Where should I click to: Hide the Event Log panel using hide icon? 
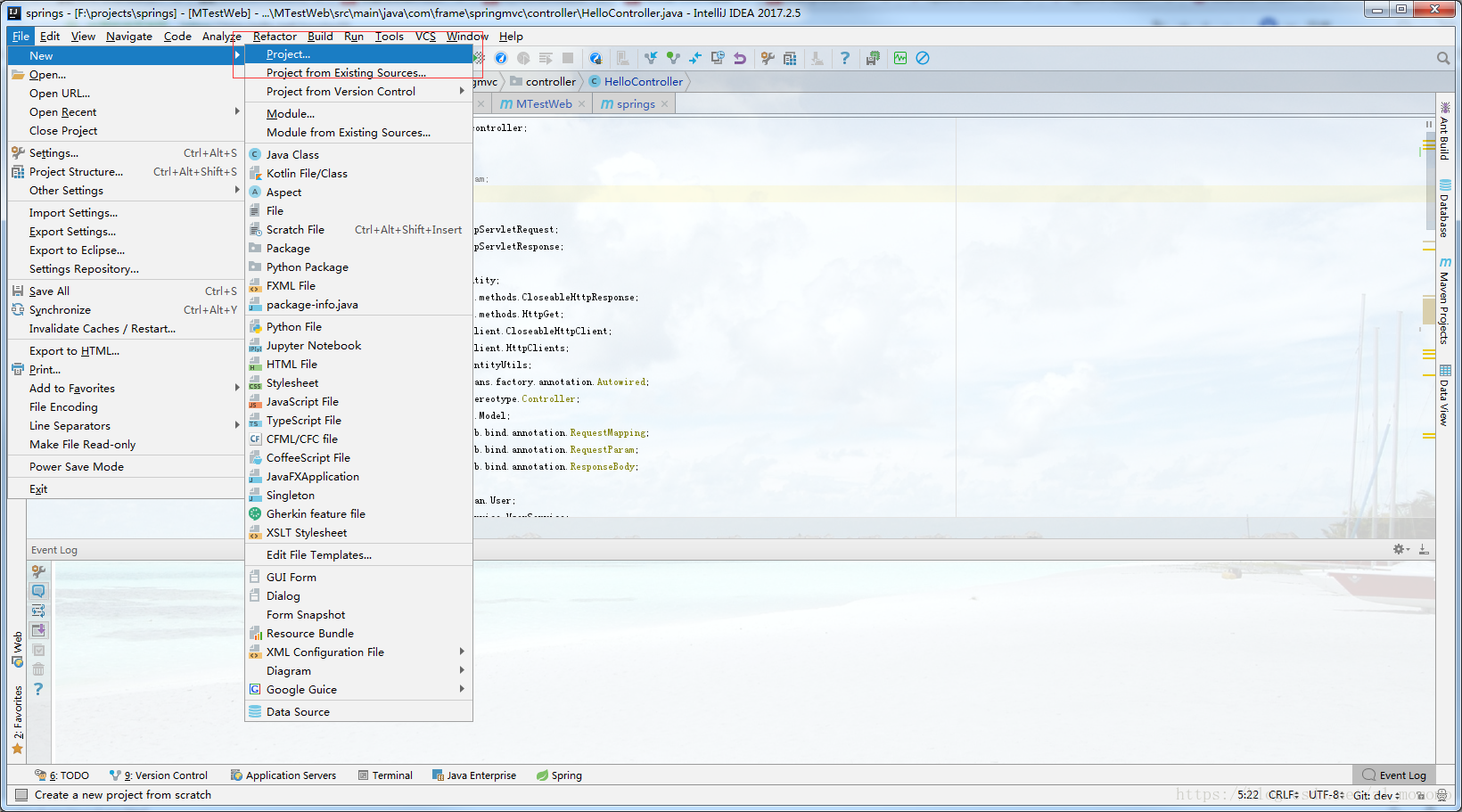click(x=1424, y=549)
